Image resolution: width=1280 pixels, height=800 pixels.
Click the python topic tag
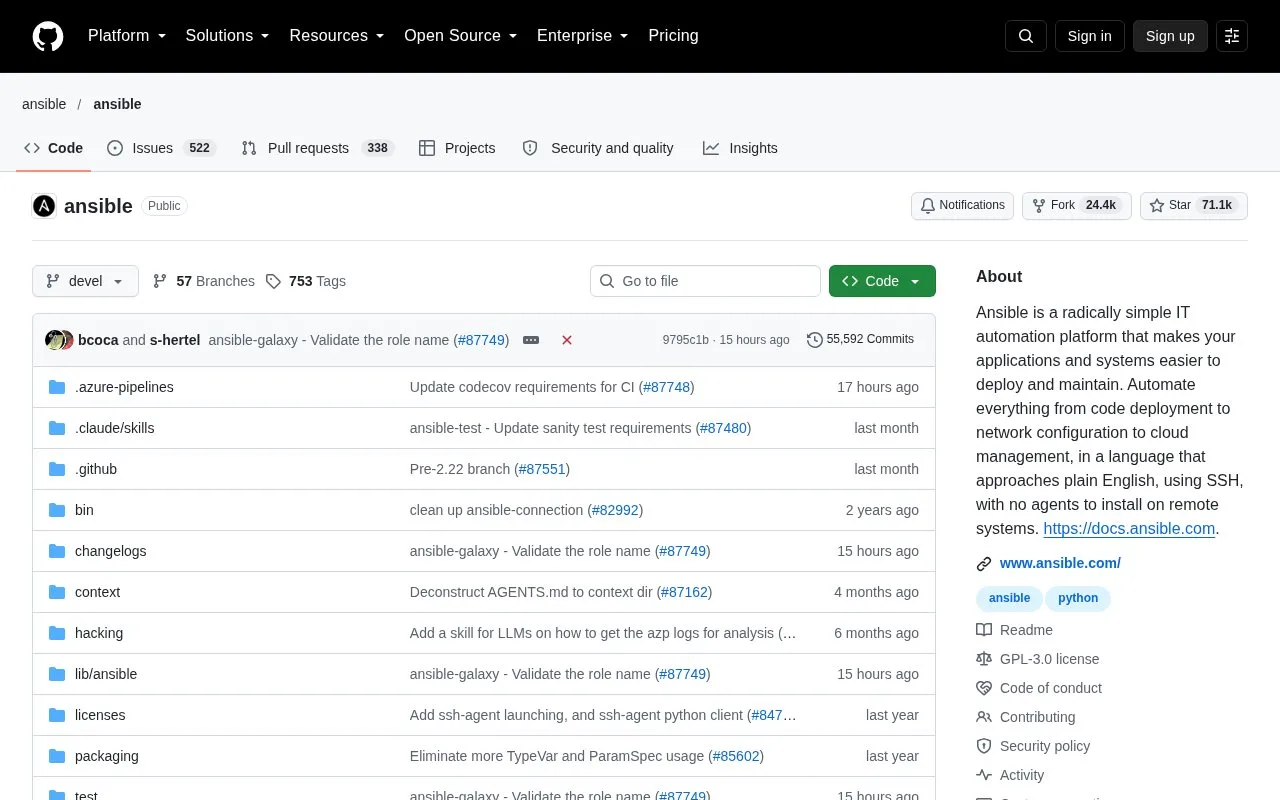(x=1078, y=598)
